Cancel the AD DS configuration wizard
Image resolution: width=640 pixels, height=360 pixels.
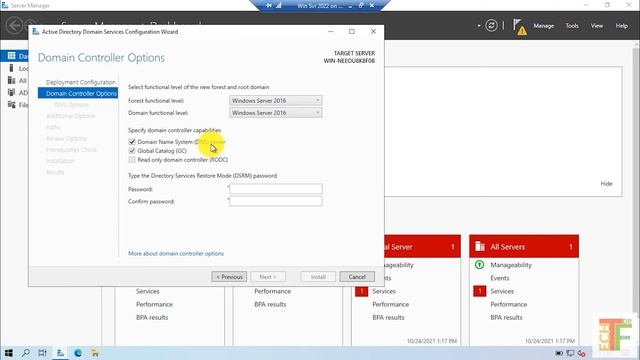pos(357,277)
